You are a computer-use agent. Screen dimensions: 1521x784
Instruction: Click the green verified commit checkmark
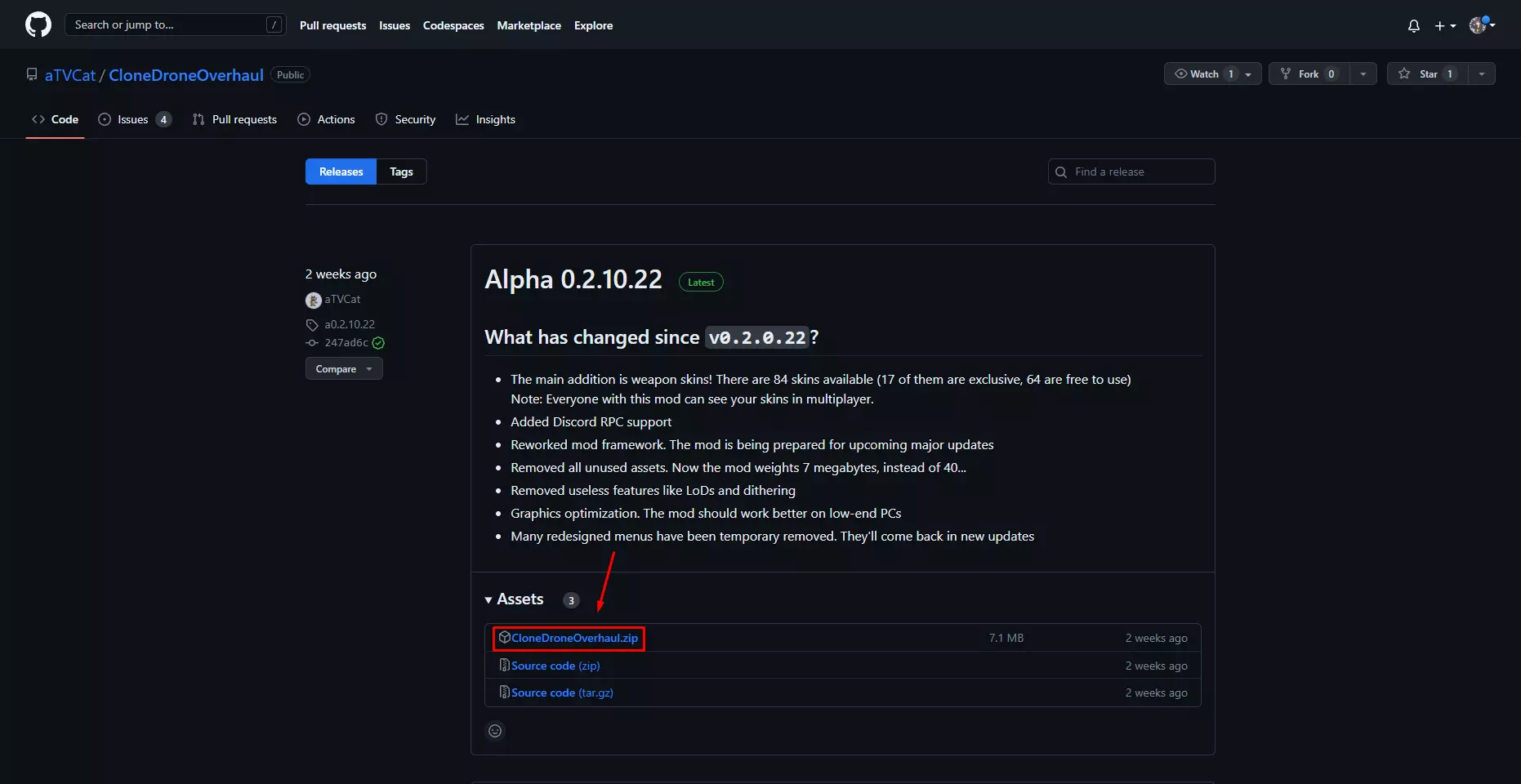pyautogui.click(x=378, y=343)
